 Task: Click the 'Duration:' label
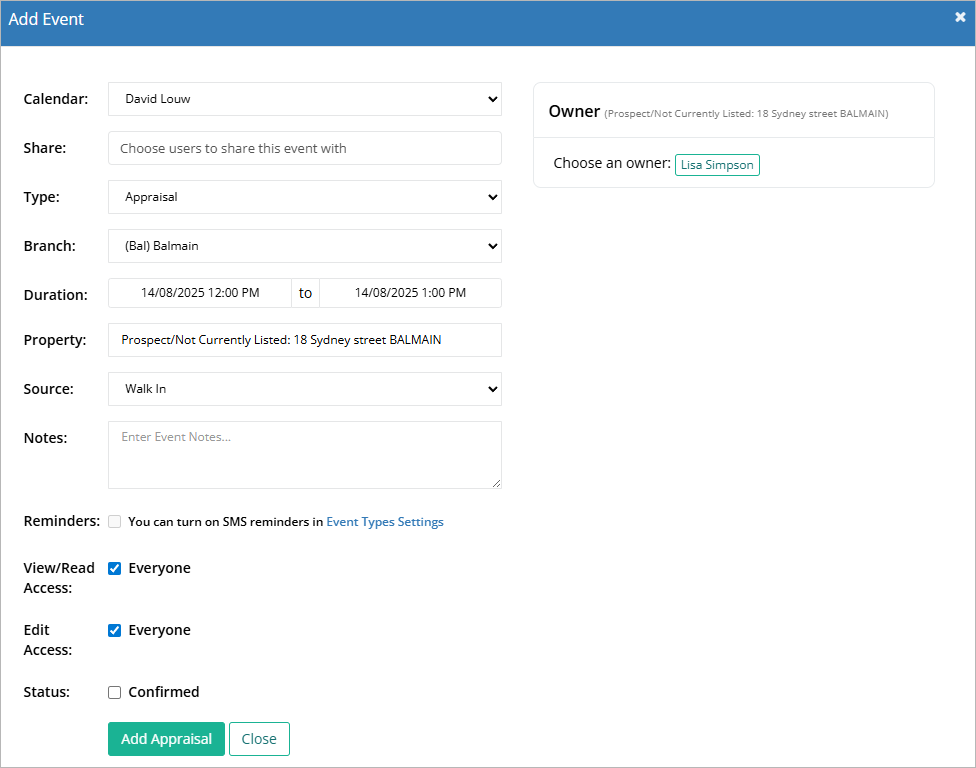(55, 295)
